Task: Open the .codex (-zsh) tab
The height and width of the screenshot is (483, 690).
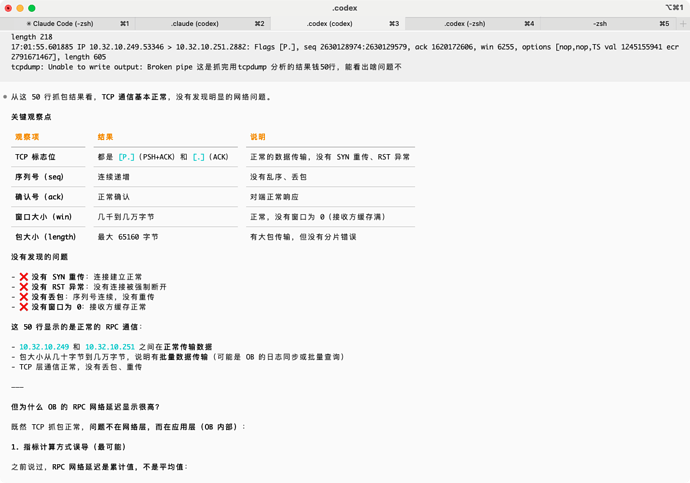Action: click(x=473, y=24)
